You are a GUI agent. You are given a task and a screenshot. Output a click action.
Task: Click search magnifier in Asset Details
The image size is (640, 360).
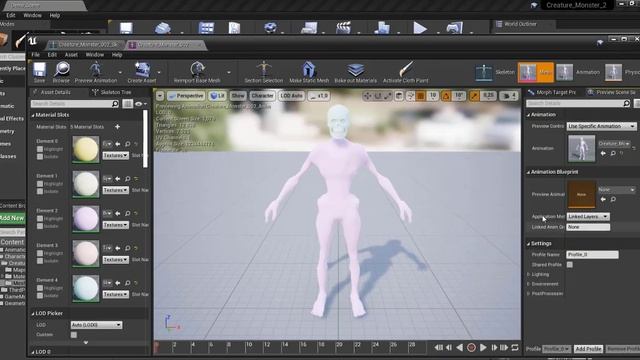tap(116, 104)
